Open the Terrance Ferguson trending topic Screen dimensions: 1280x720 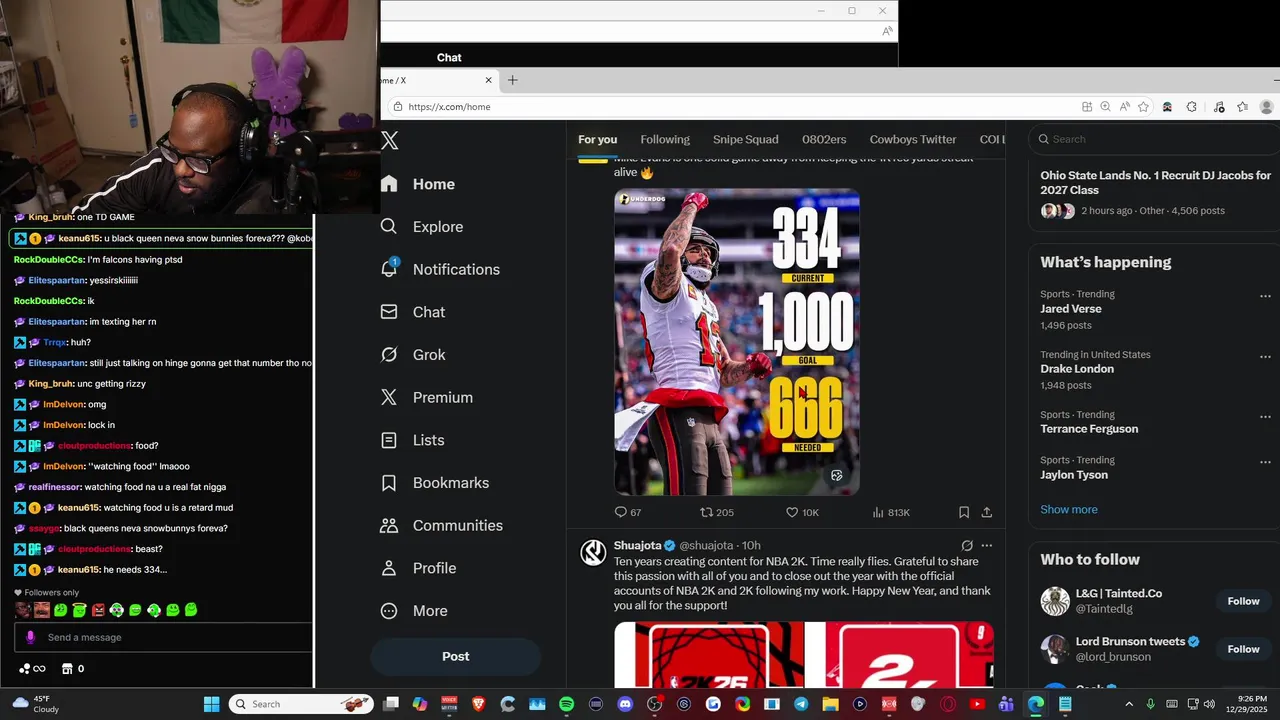[x=1089, y=429]
